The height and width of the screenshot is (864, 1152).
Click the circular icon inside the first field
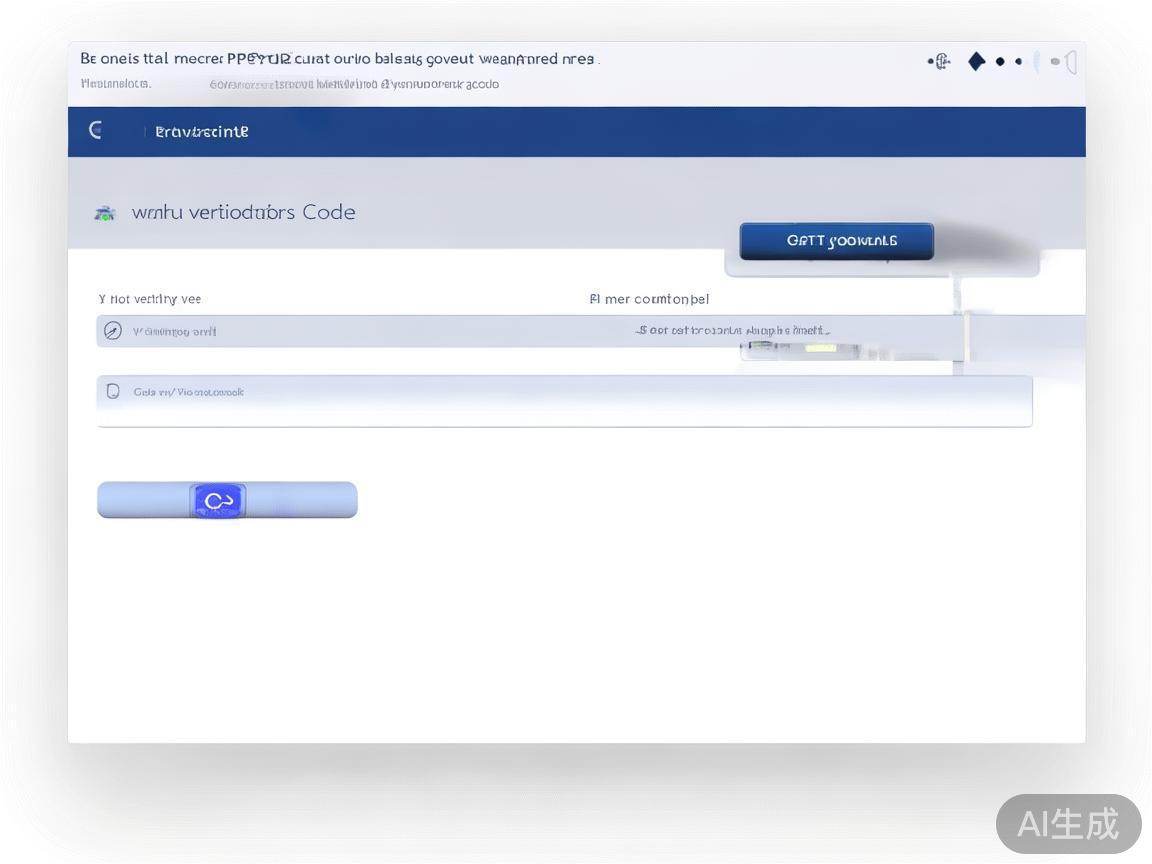coord(113,331)
